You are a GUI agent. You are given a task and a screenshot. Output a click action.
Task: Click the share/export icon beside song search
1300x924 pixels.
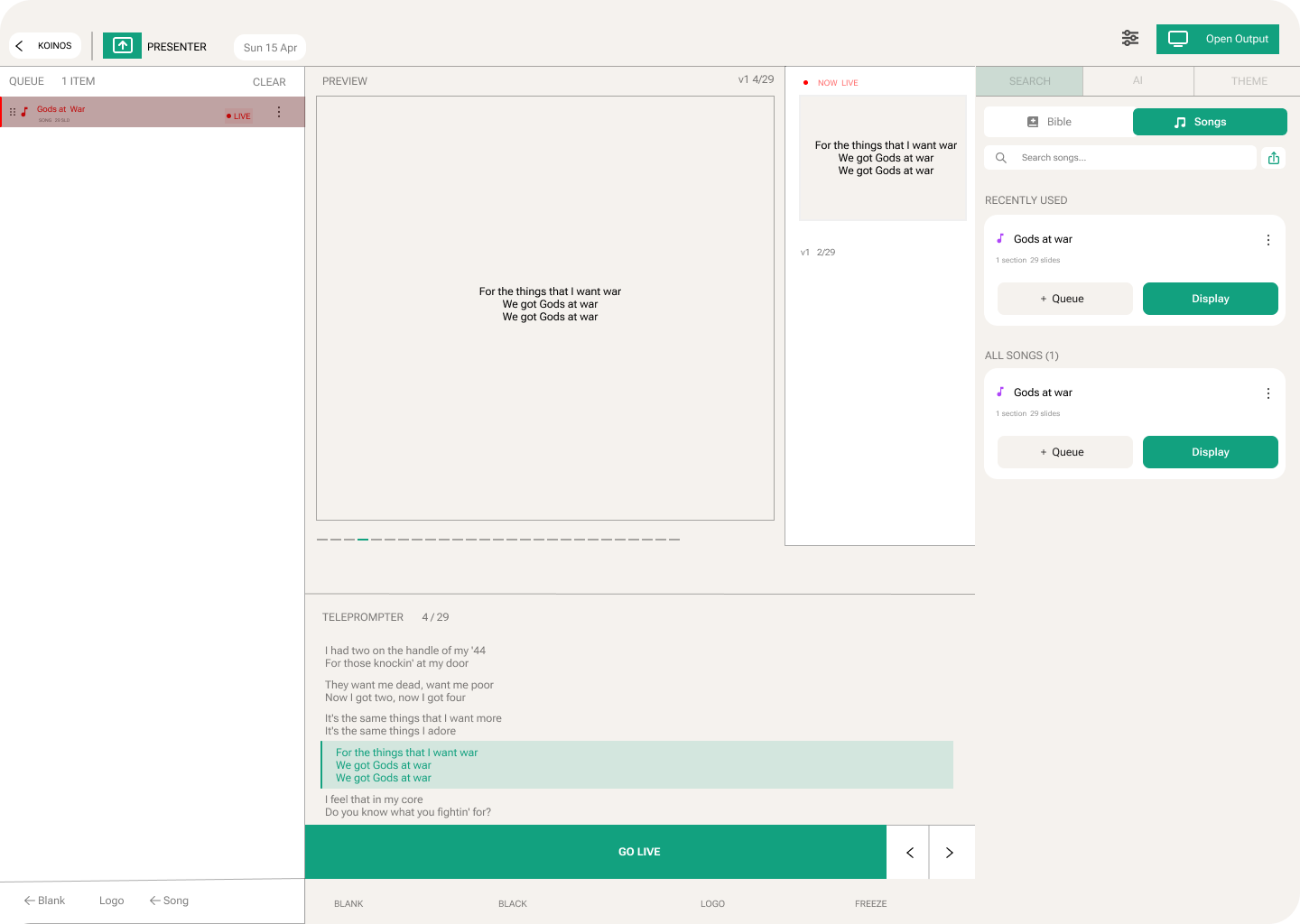1273,158
